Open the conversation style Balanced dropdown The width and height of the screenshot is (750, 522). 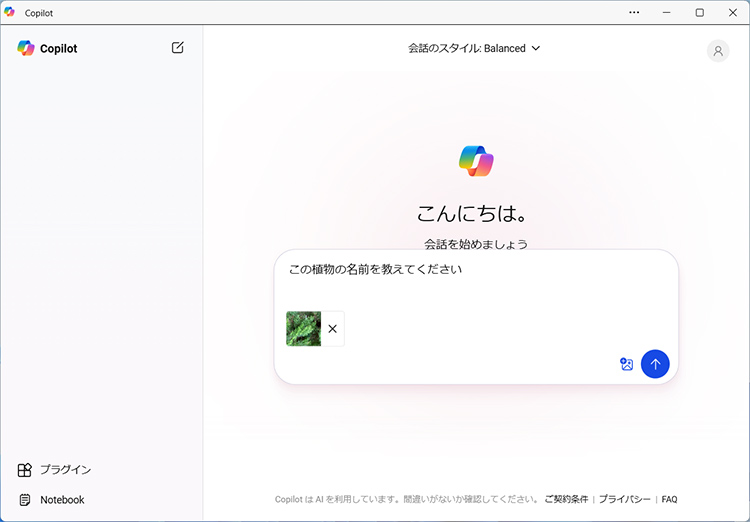pos(474,48)
